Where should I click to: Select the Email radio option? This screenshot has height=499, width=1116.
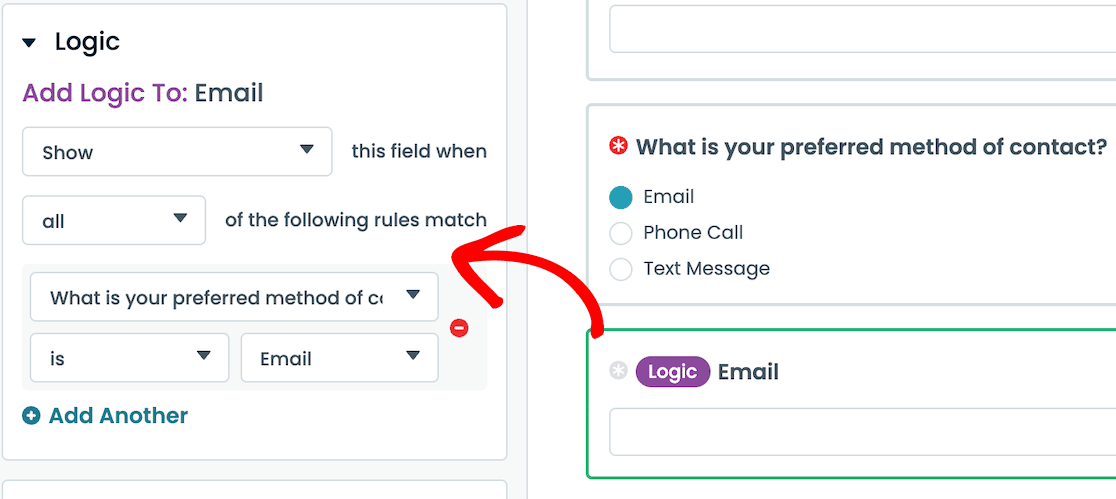[621, 197]
